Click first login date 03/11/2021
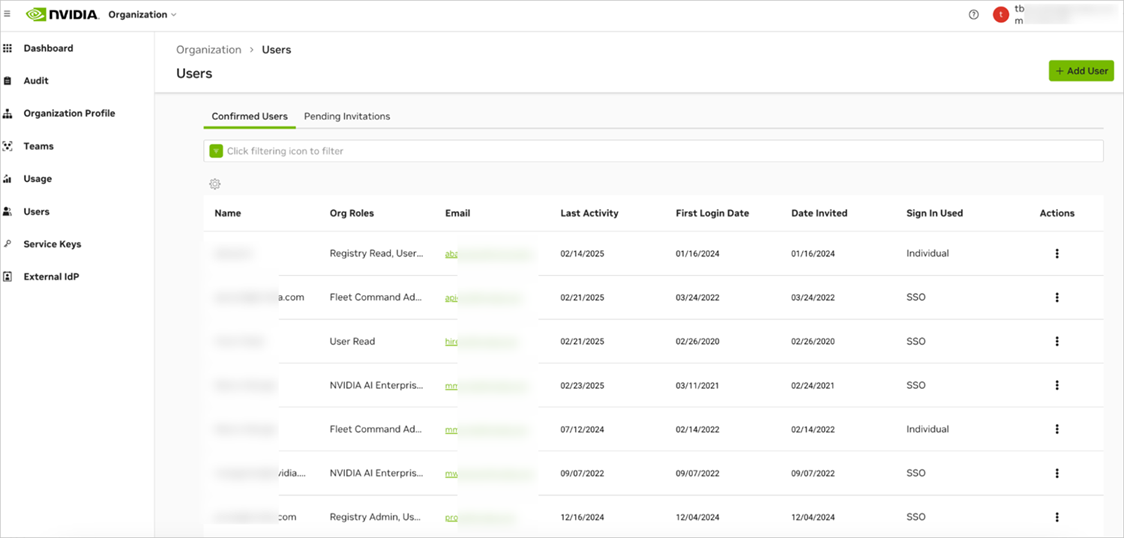The height and width of the screenshot is (538, 1124). click(697, 385)
